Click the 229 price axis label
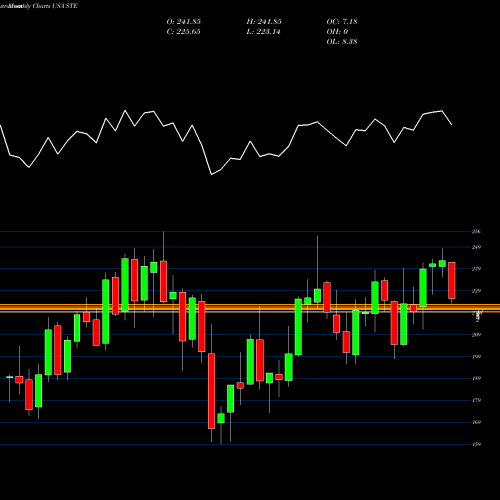Image resolution: width=500 pixels, height=500 pixels. click(476, 291)
